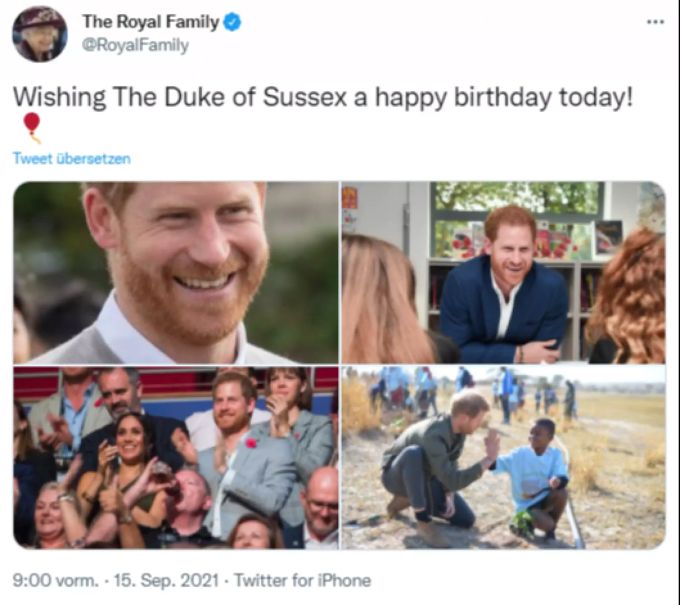Open the three-dot more options menu

tap(656, 22)
